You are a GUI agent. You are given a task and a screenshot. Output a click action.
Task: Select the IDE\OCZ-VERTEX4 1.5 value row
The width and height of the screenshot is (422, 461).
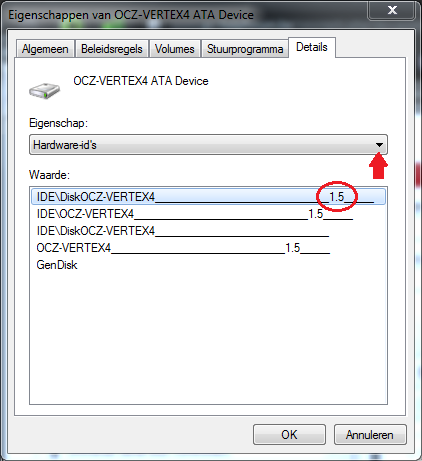point(195,214)
